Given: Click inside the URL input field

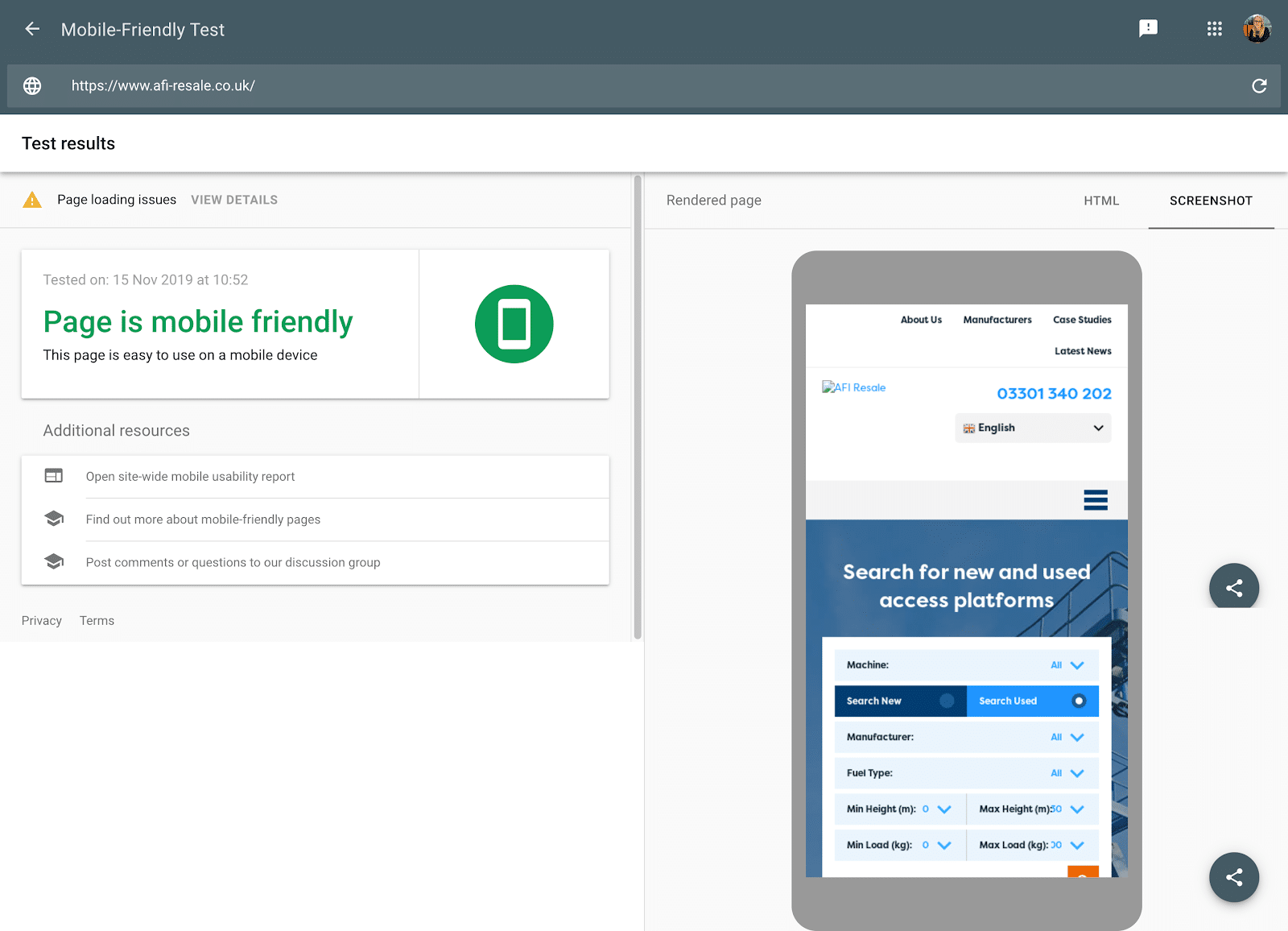Looking at the screenshot, I should coord(322,85).
